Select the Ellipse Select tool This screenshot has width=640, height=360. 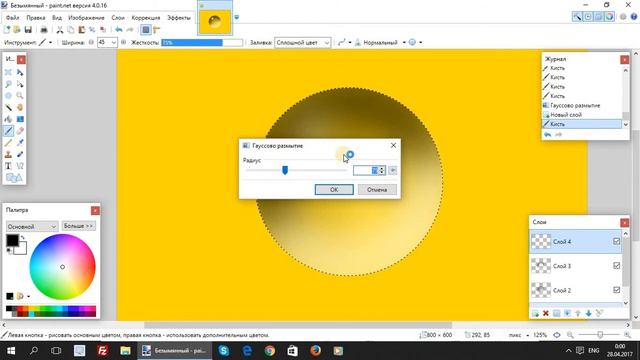(x=8, y=96)
